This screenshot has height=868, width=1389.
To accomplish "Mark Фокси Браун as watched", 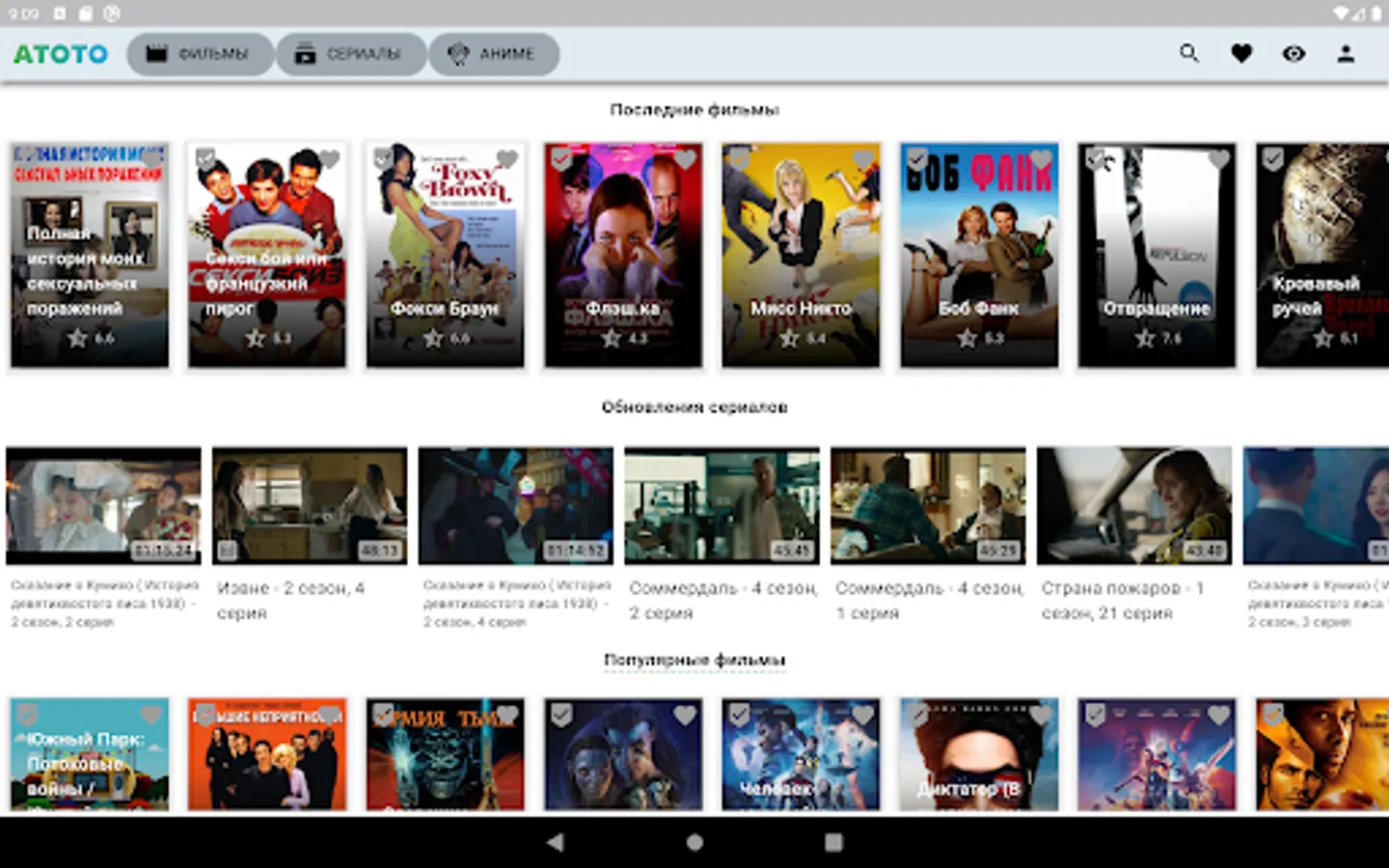I will pyautogui.click(x=383, y=159).
